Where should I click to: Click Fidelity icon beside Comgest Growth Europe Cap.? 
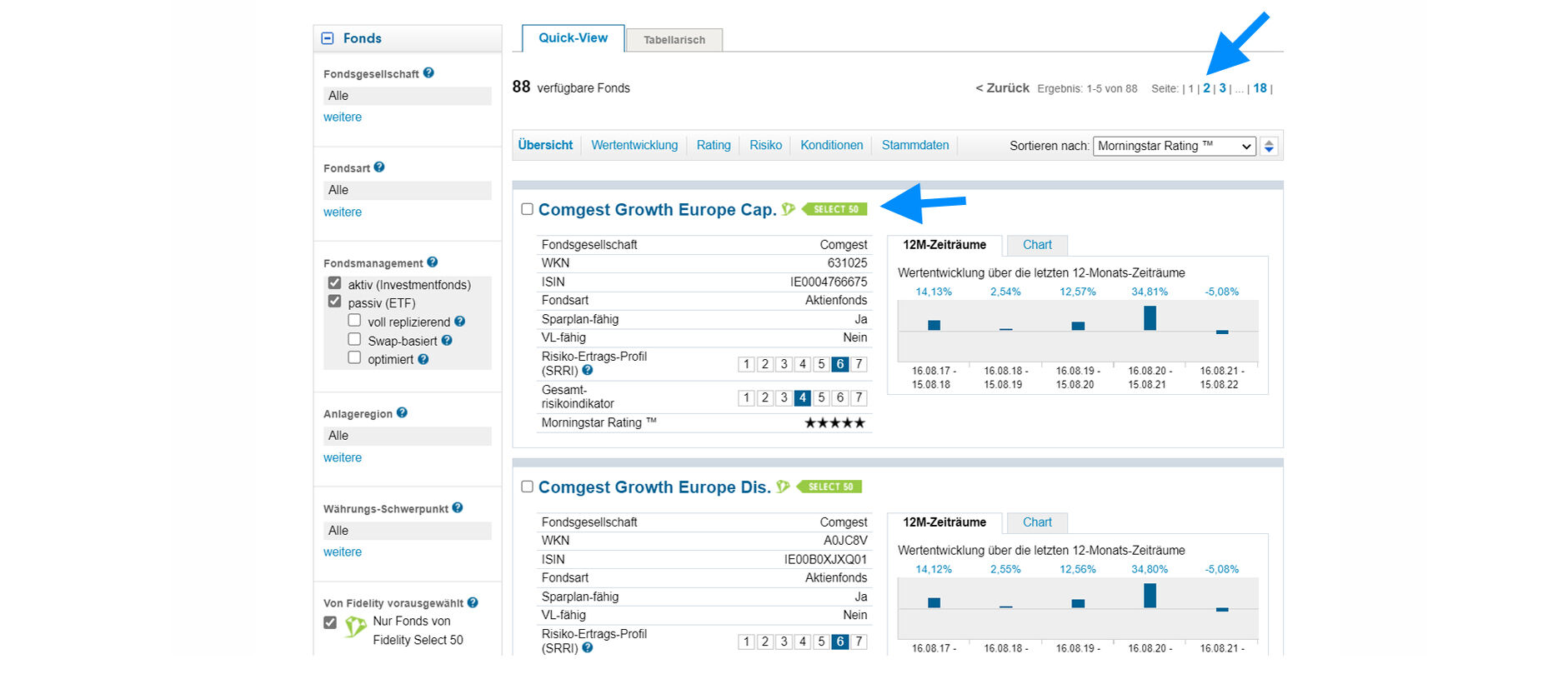[788, 209]
